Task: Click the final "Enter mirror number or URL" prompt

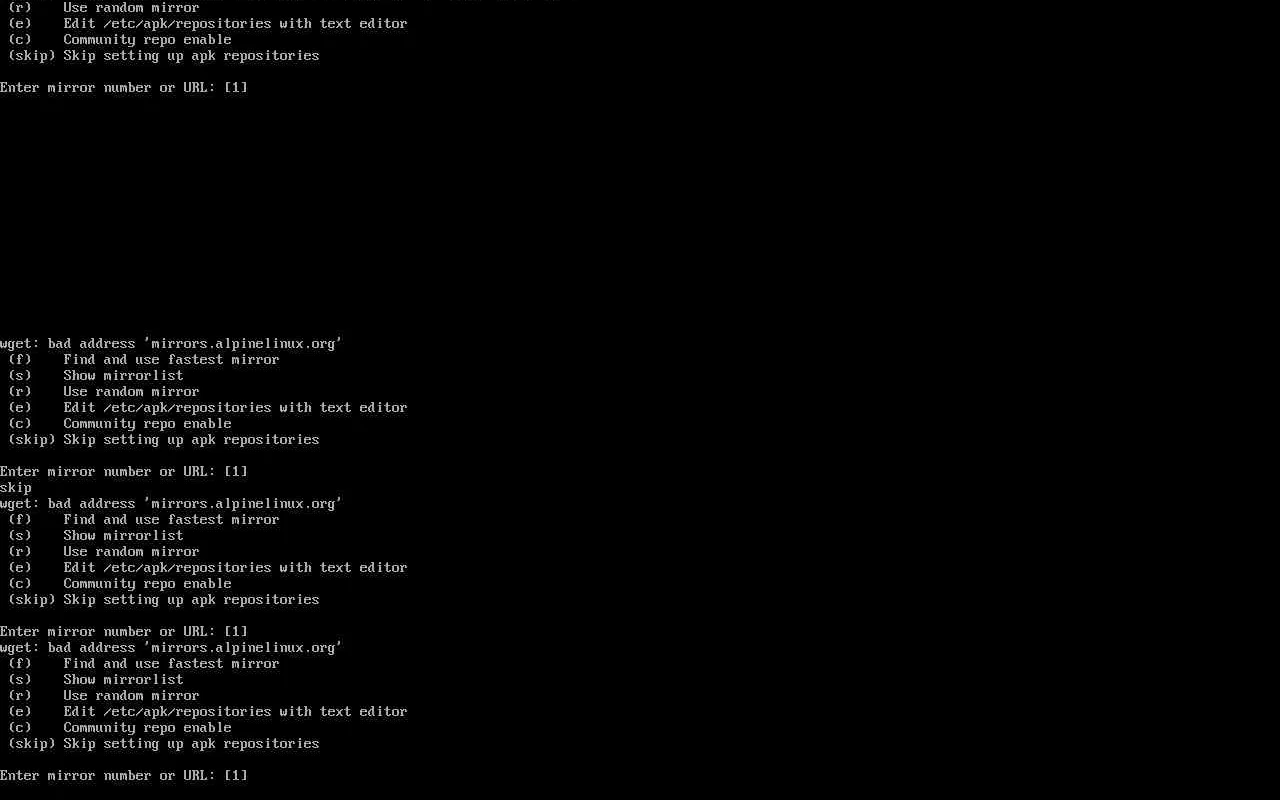Action: (124, 776)
